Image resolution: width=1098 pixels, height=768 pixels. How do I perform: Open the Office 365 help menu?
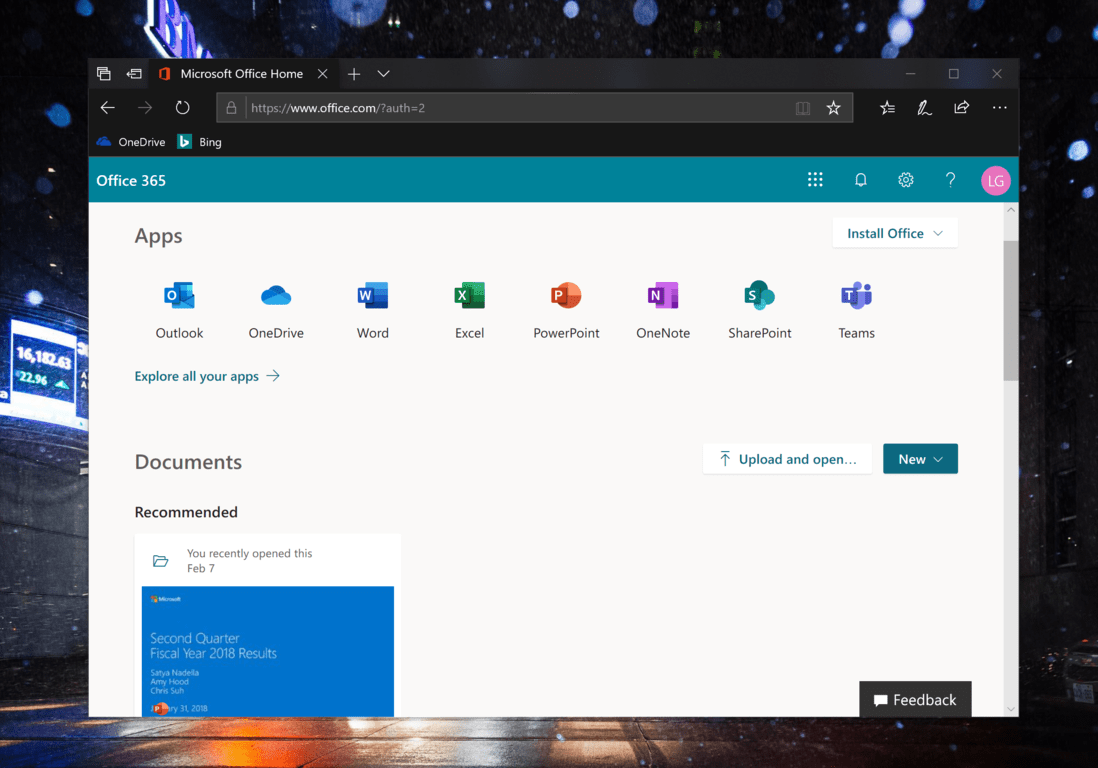950,180
